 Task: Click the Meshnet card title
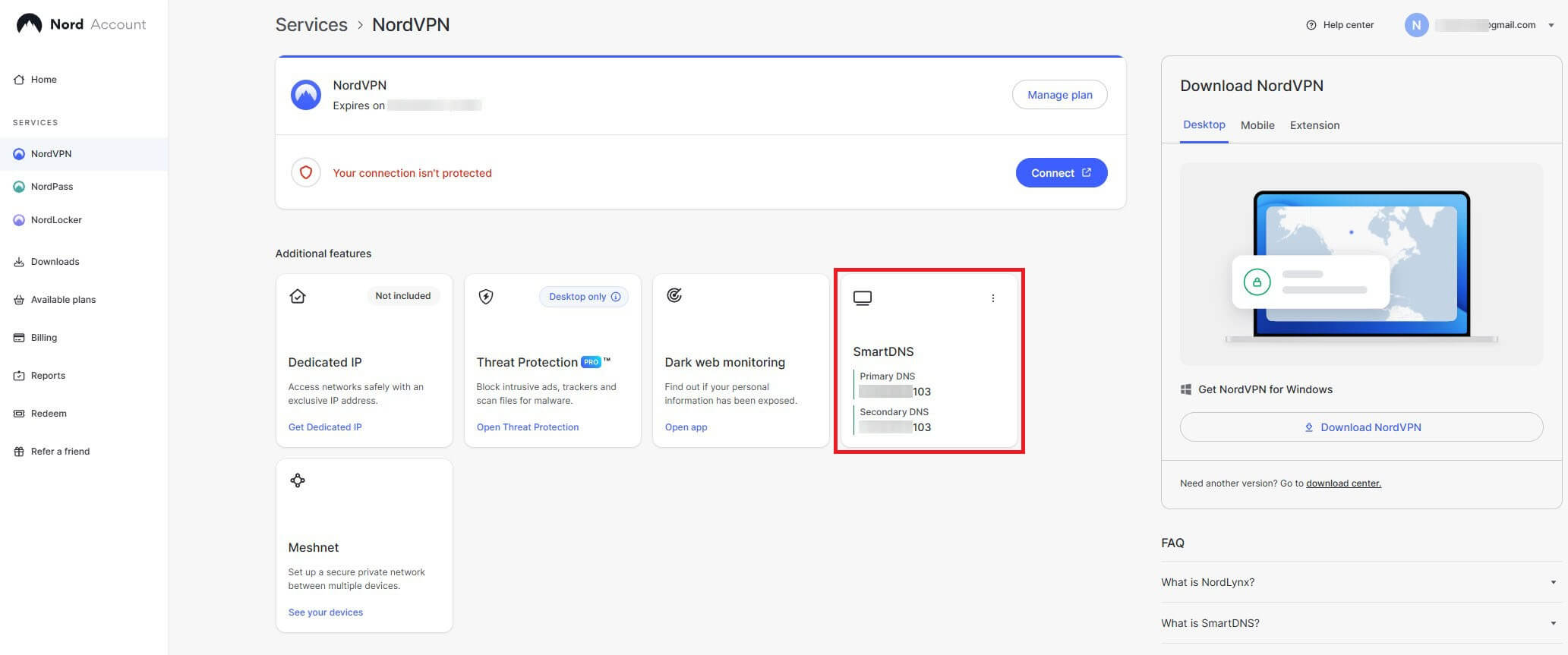point(314,547)
